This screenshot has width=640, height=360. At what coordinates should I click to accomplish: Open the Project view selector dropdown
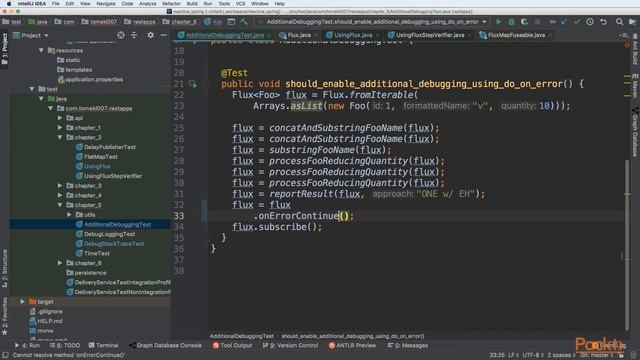(31, 36)
